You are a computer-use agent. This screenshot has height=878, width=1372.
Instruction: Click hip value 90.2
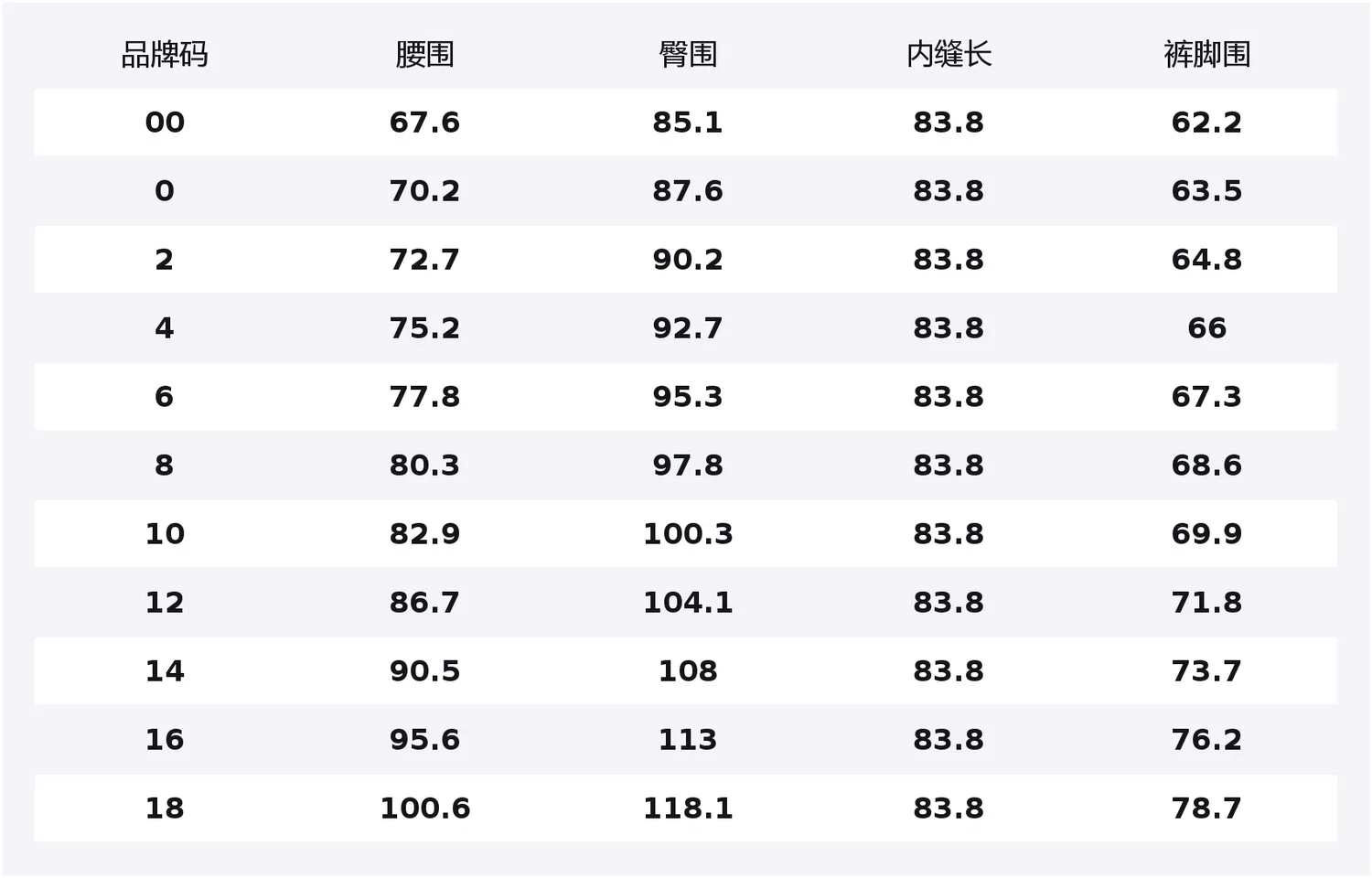pyautogui.click(x=688, y=260)
